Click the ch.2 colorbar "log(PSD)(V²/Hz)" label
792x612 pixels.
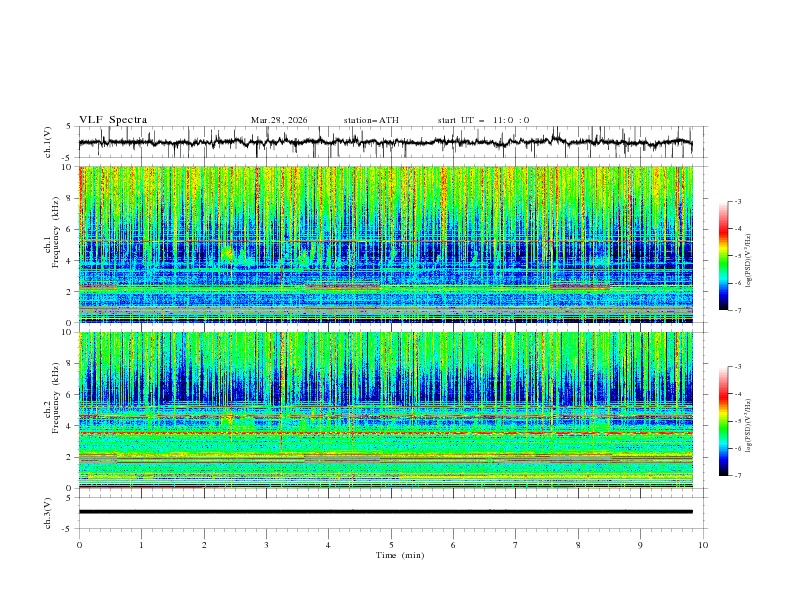pos(749,425)
